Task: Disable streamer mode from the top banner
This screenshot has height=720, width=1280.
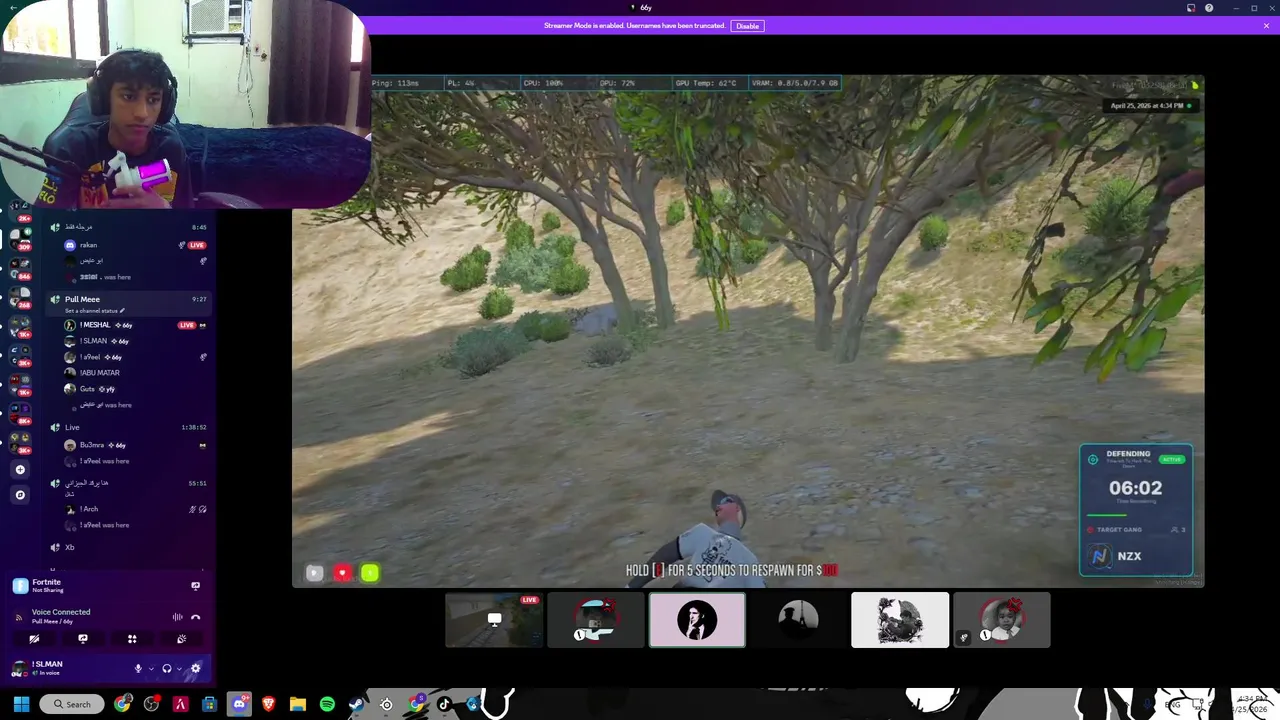Action: coord(747,26)
